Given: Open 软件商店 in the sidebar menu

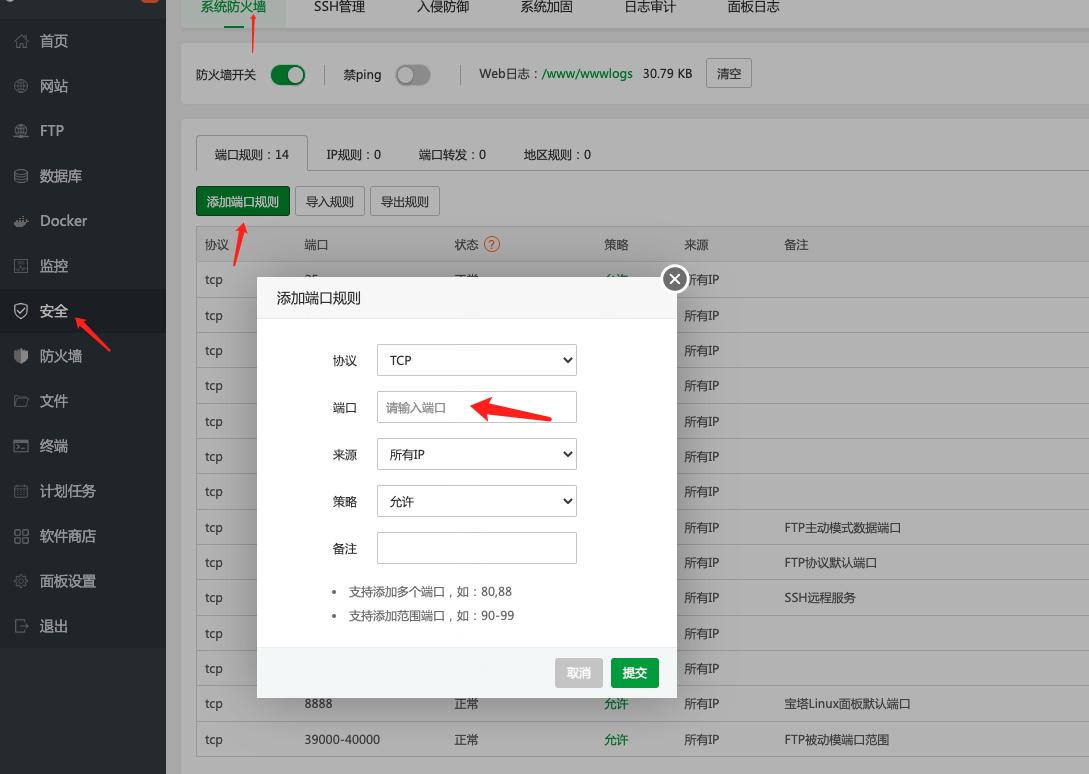Looking at the screenshot, I should [67, 536].
